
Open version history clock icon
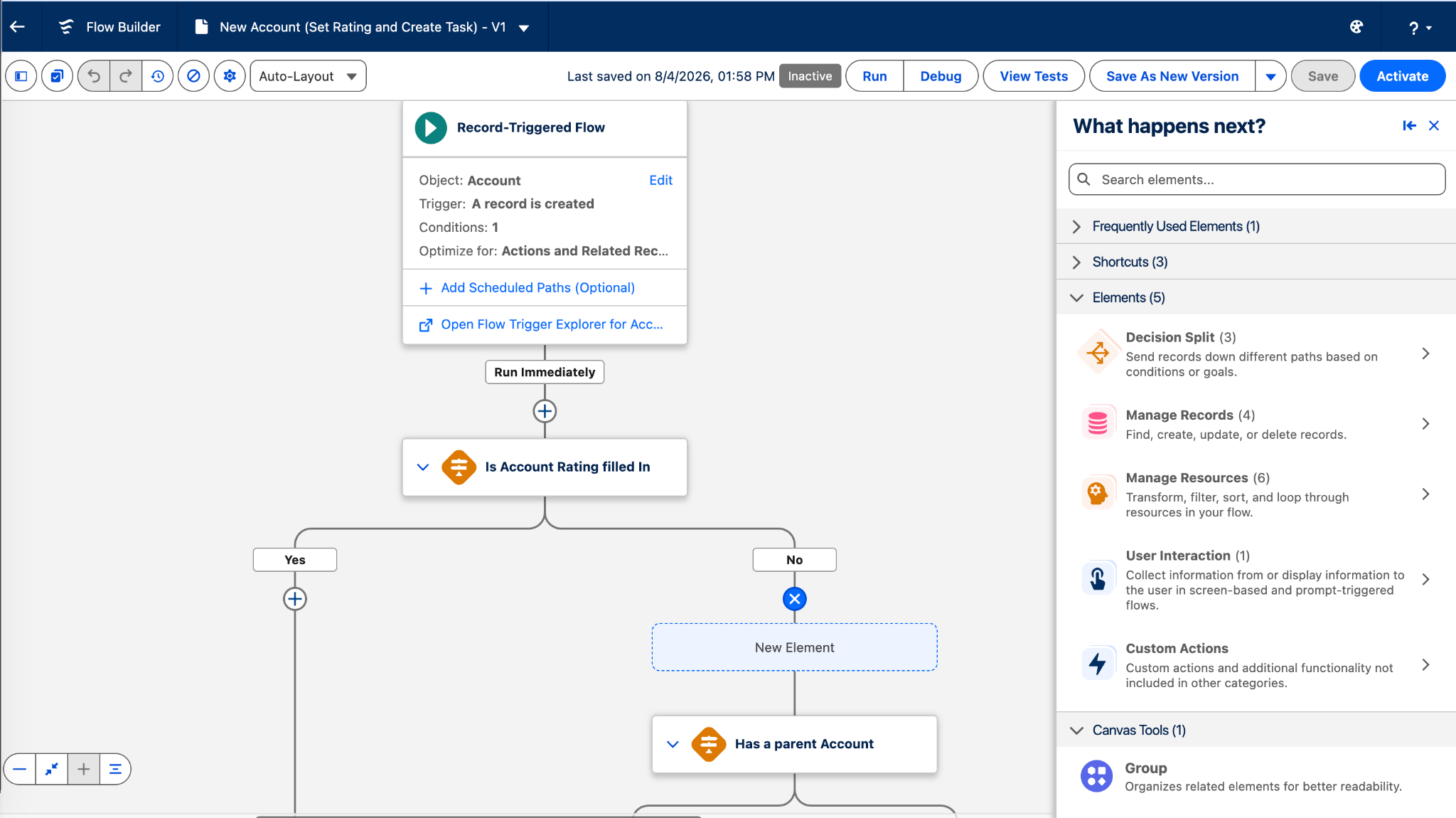158,76
